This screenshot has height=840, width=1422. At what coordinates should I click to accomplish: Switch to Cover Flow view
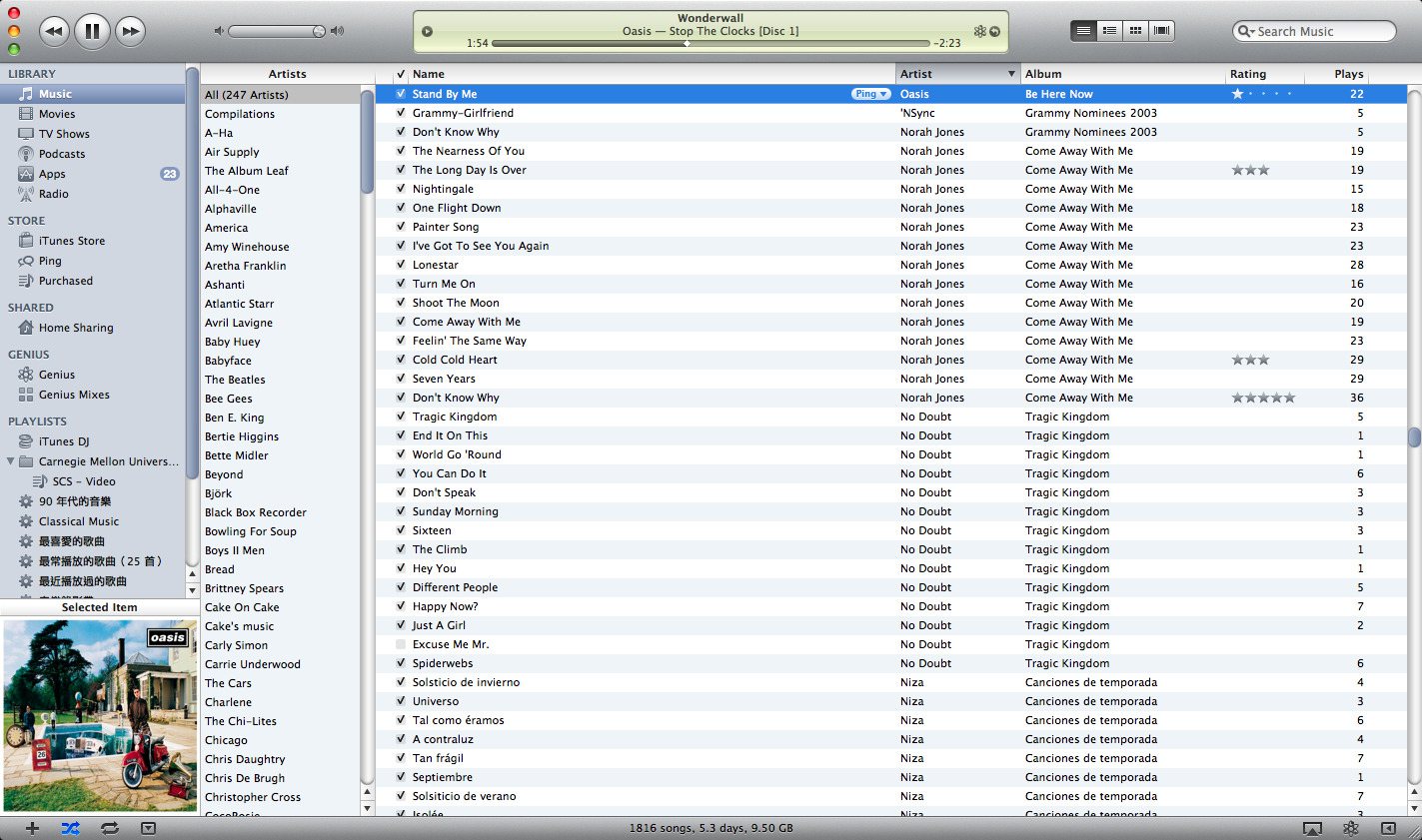[1161, 31]
